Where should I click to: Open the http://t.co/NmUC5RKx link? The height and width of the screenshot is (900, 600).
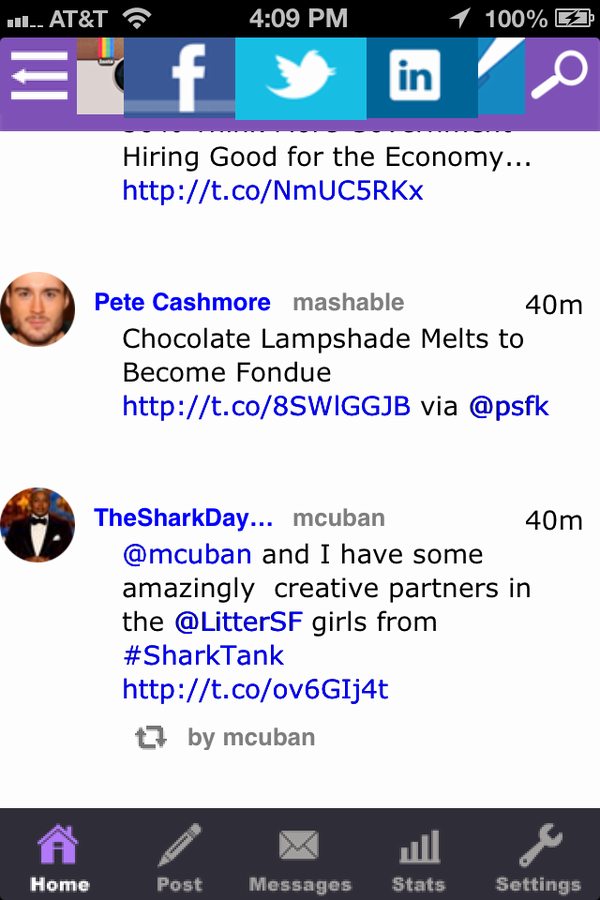click(x=273, y=191)
